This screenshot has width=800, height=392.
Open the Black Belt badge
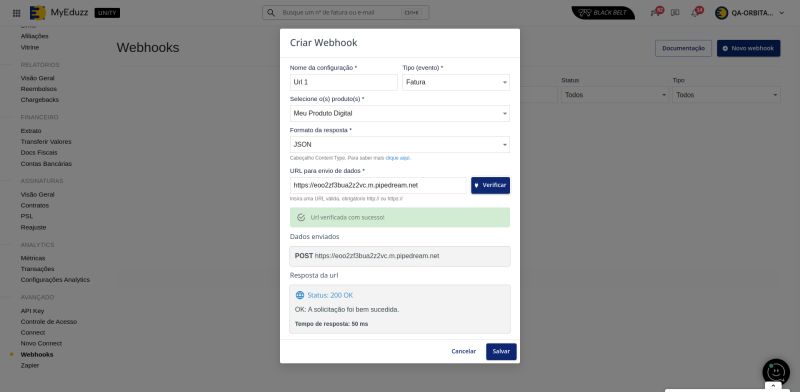[x=603, y=13]
